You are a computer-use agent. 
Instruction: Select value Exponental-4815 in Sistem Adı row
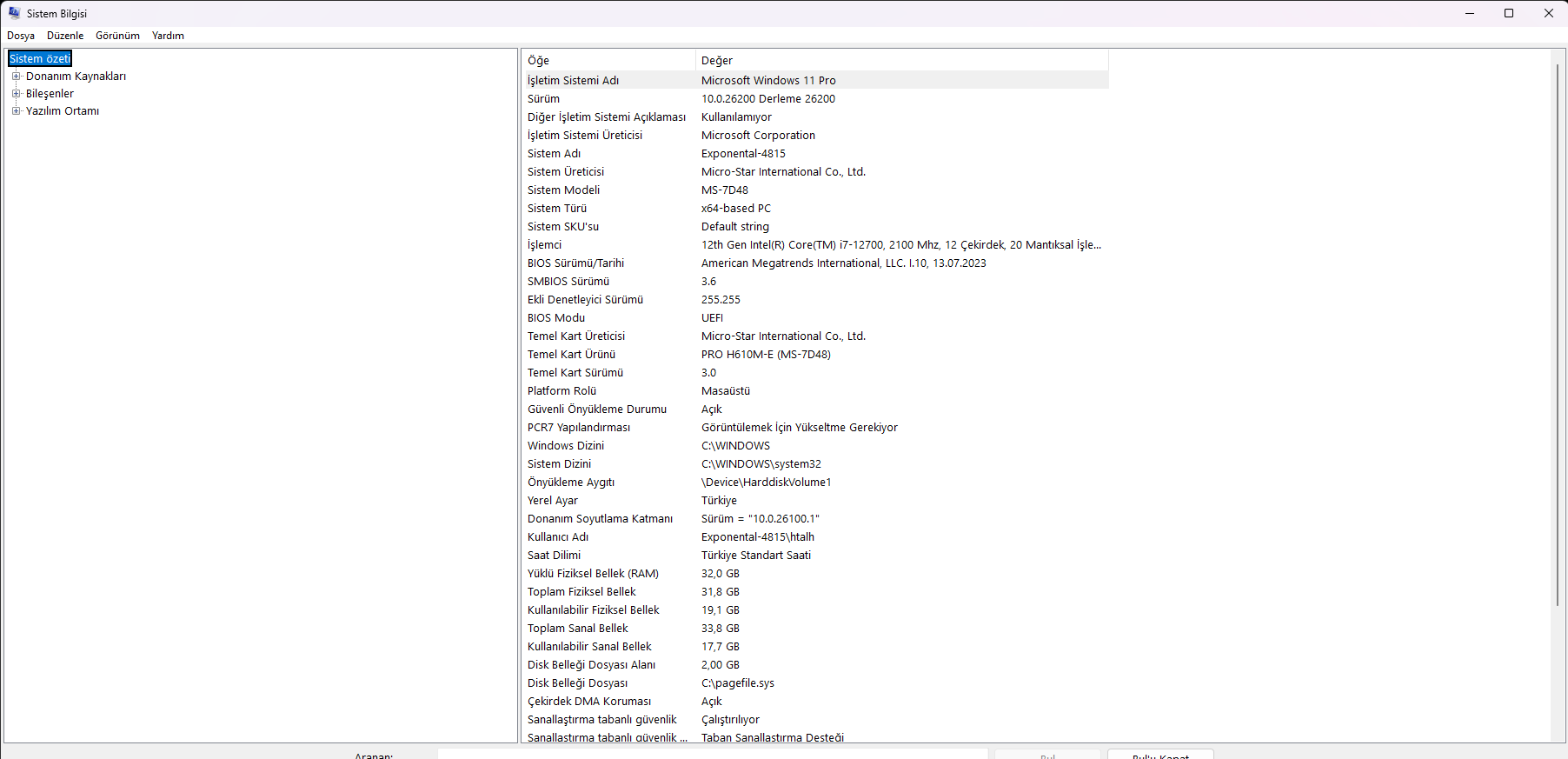(743, 153)
